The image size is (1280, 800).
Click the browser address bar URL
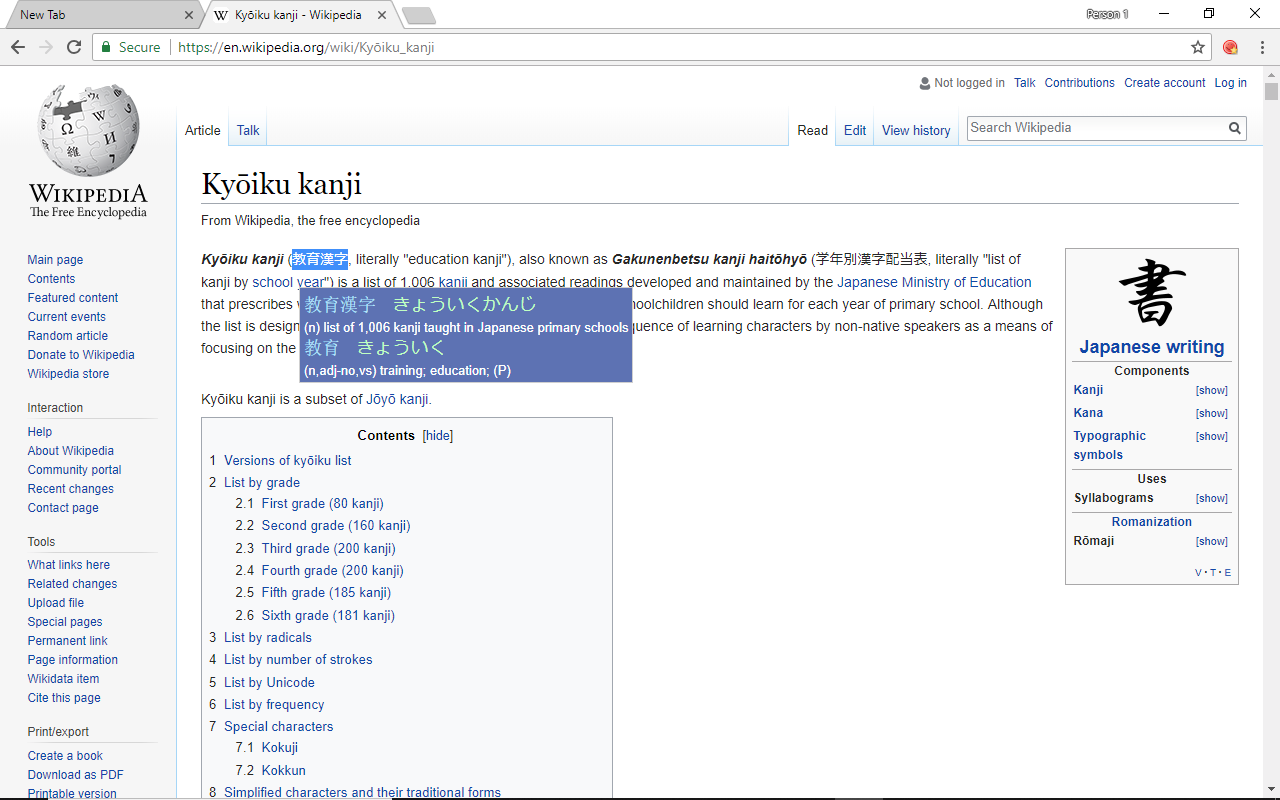point(306,47)
